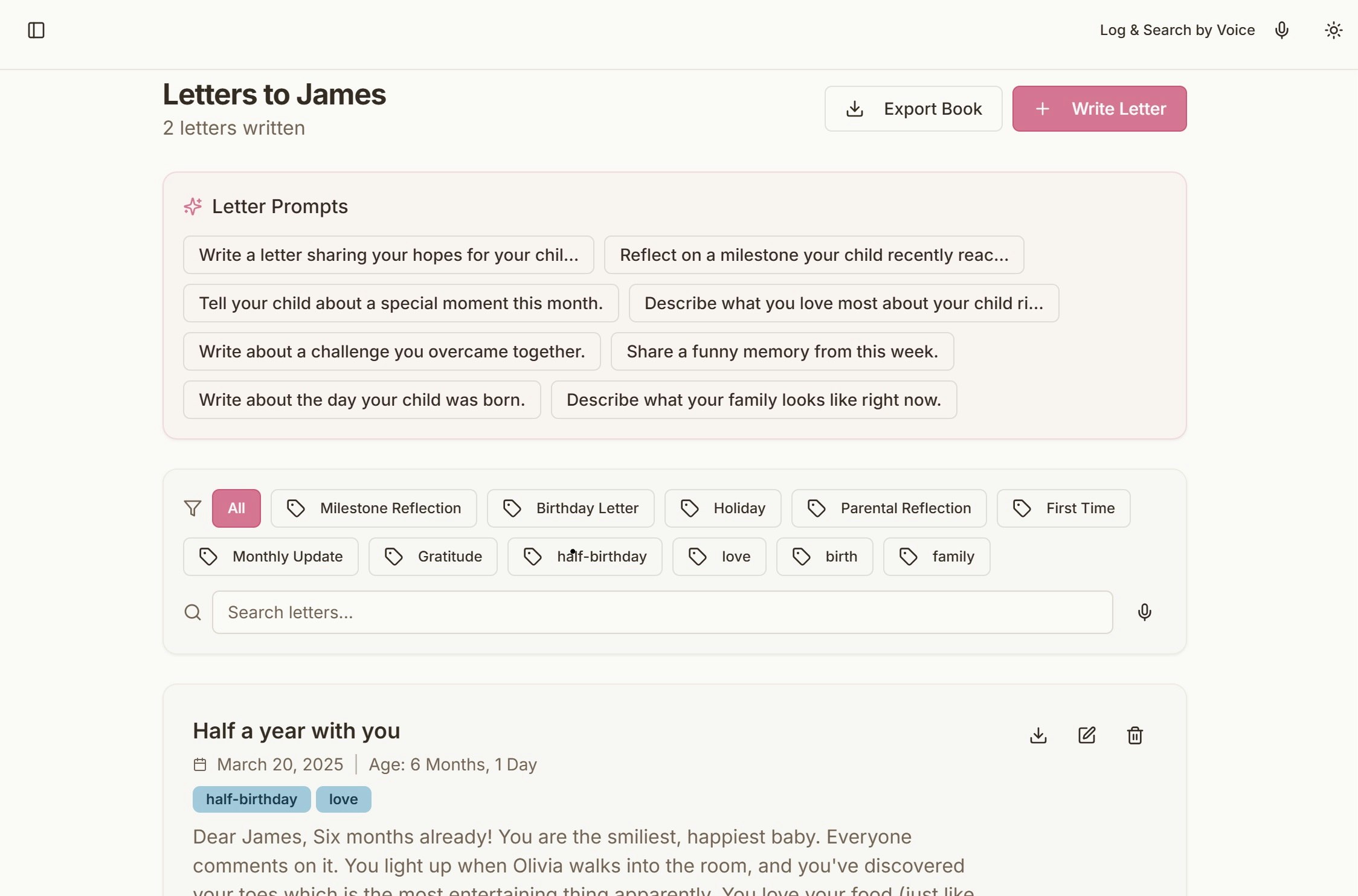Click the Export Book button
The image size is (1358, 896).
tap(913, 109)
